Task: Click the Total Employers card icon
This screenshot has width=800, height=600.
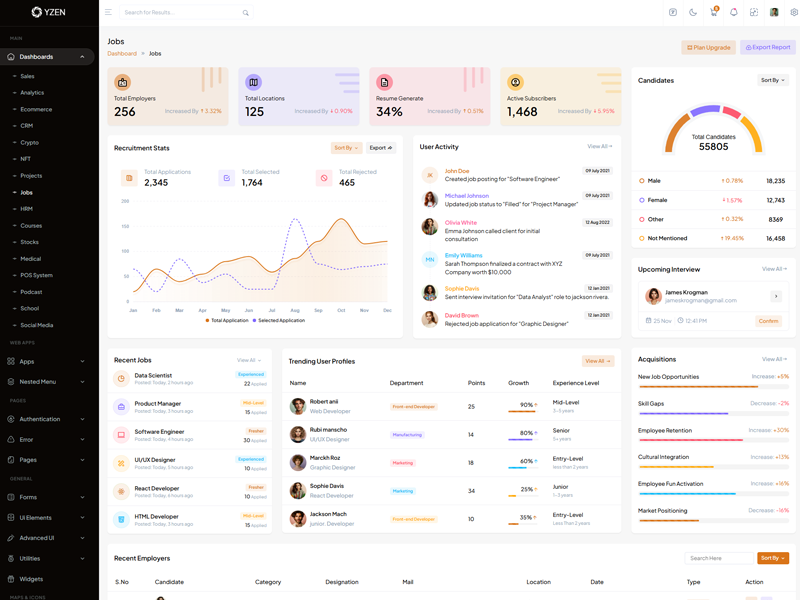Action: [123, 82]
